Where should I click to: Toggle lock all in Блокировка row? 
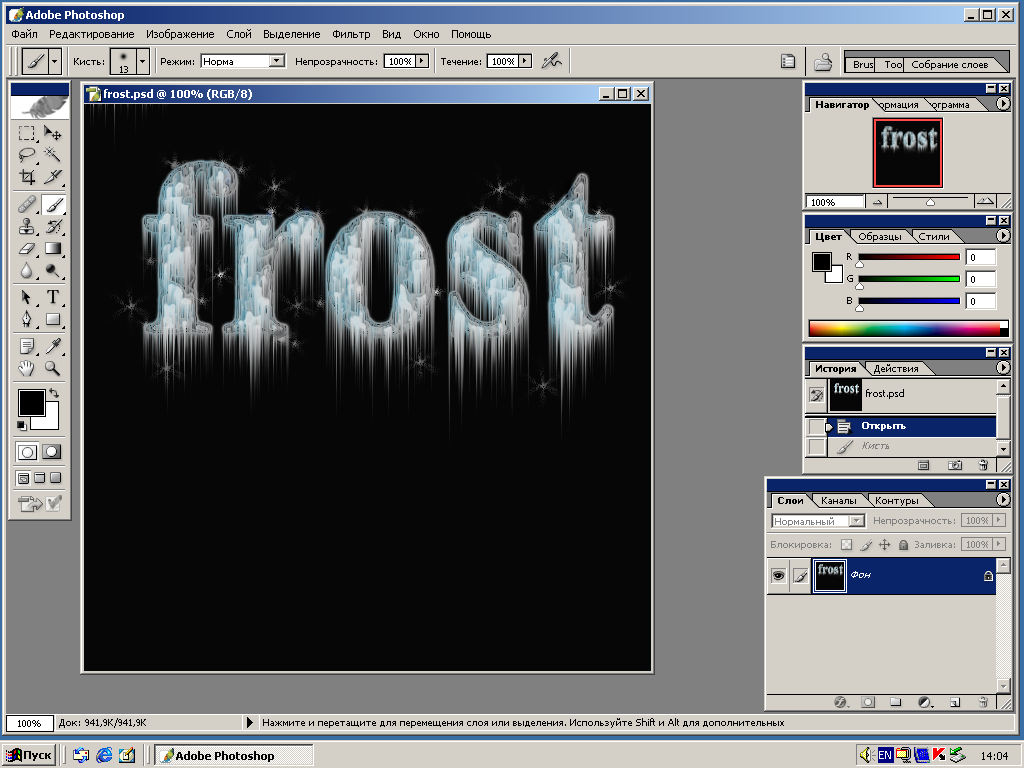[903, 544]
